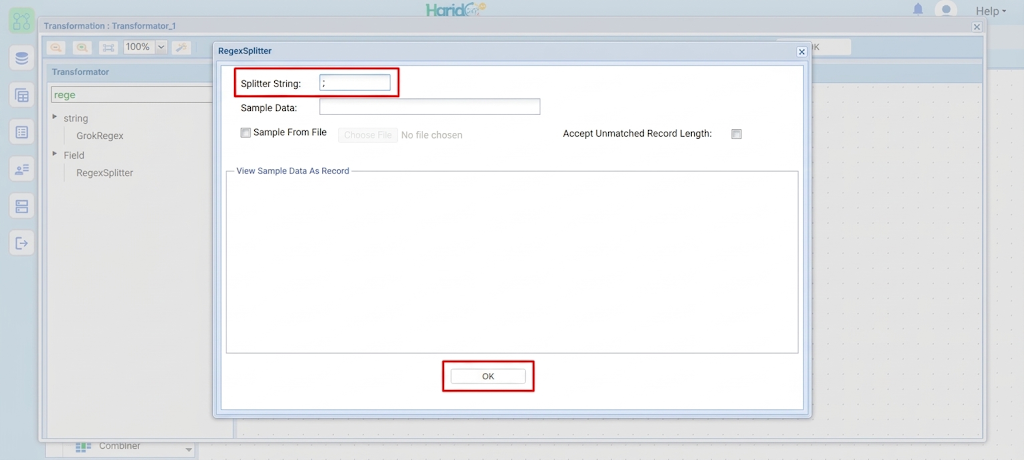Viewport: 1024px width, 460px height.
Task: Click the Harid logo
Action: pos(456,9)
